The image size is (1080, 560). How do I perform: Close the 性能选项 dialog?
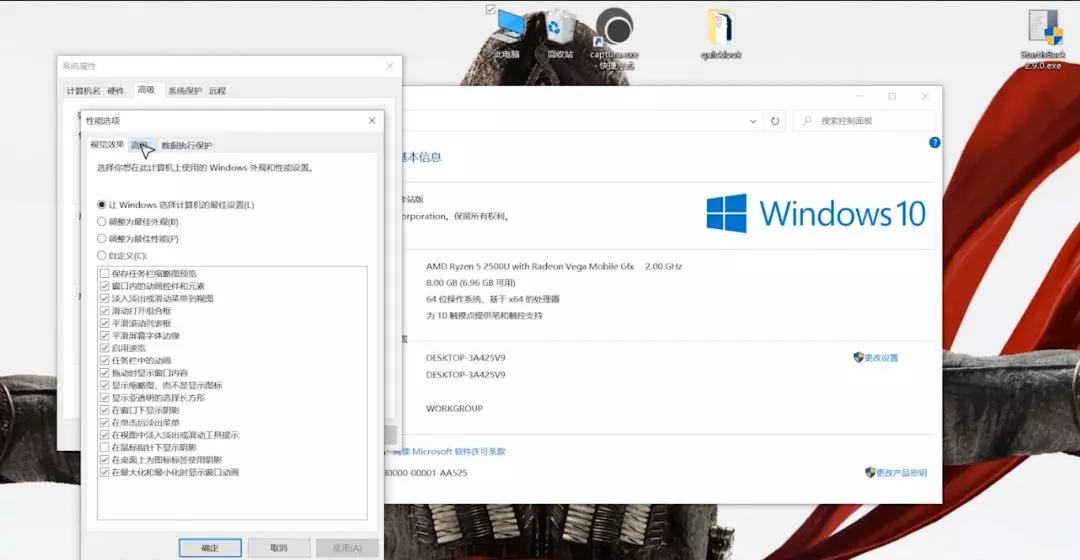click(372, 121)
